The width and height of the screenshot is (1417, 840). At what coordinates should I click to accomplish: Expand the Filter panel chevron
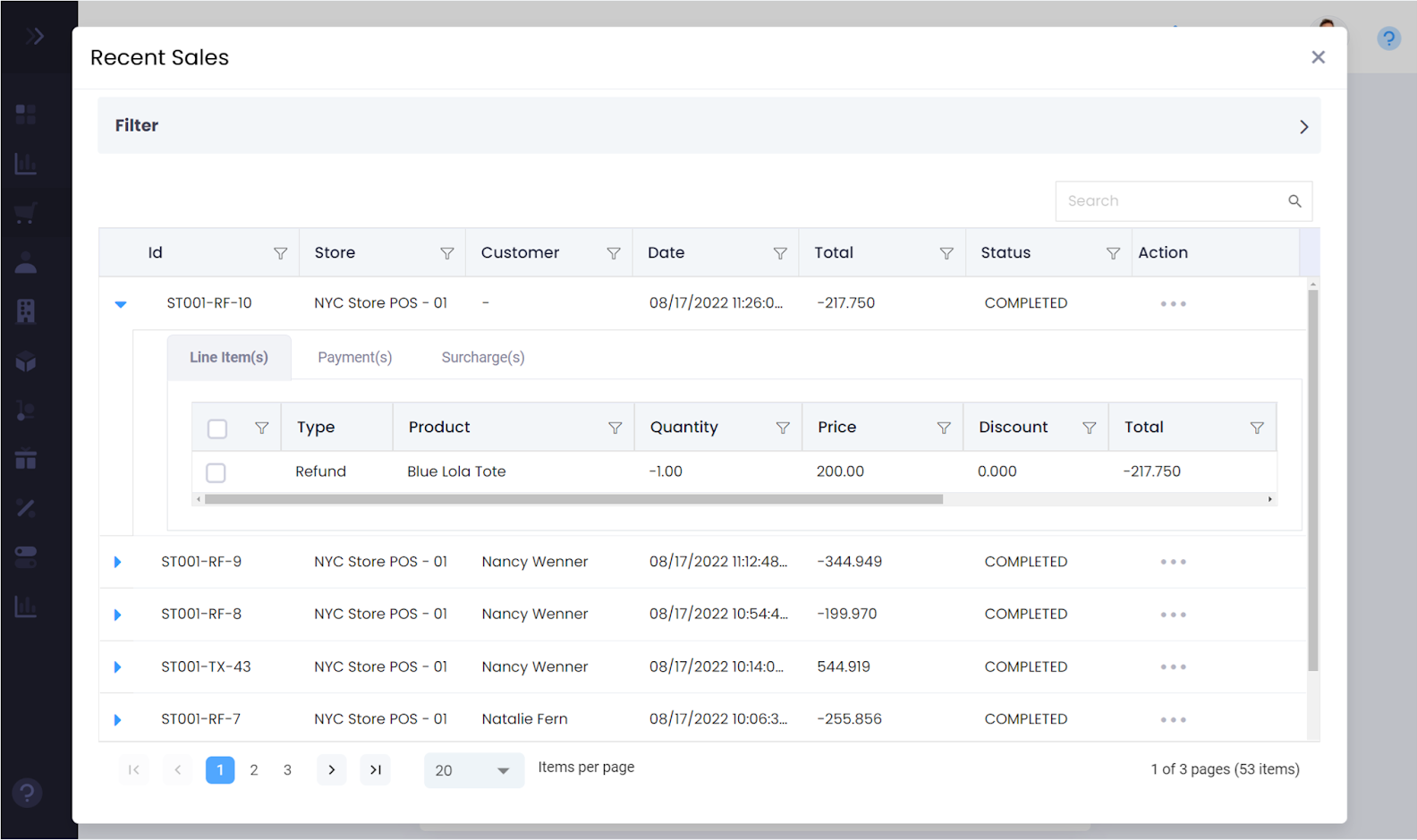coord(1303,127)
